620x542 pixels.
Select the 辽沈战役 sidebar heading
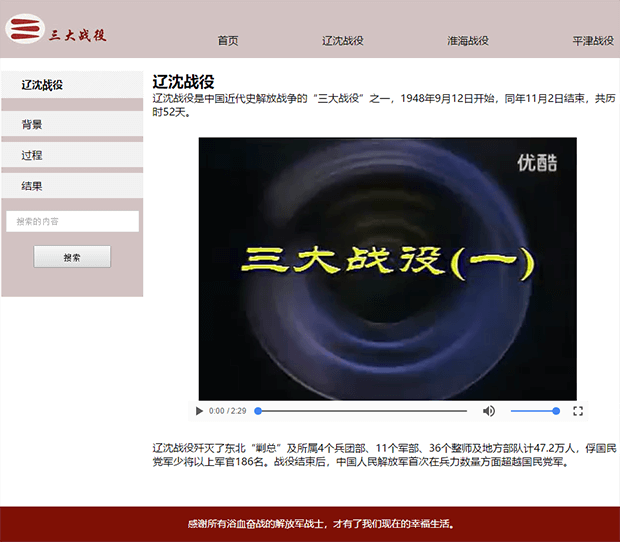(72, 85)
